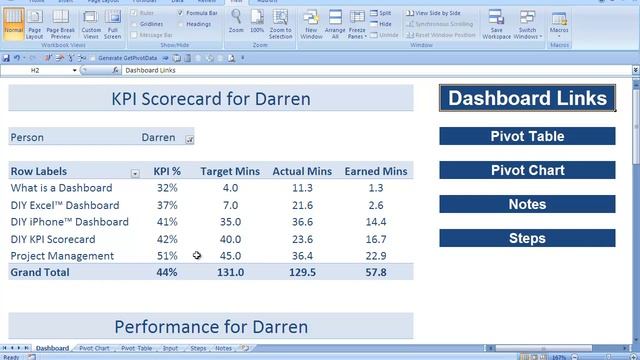
Task: Open a New Window
Action: [311, 24]
